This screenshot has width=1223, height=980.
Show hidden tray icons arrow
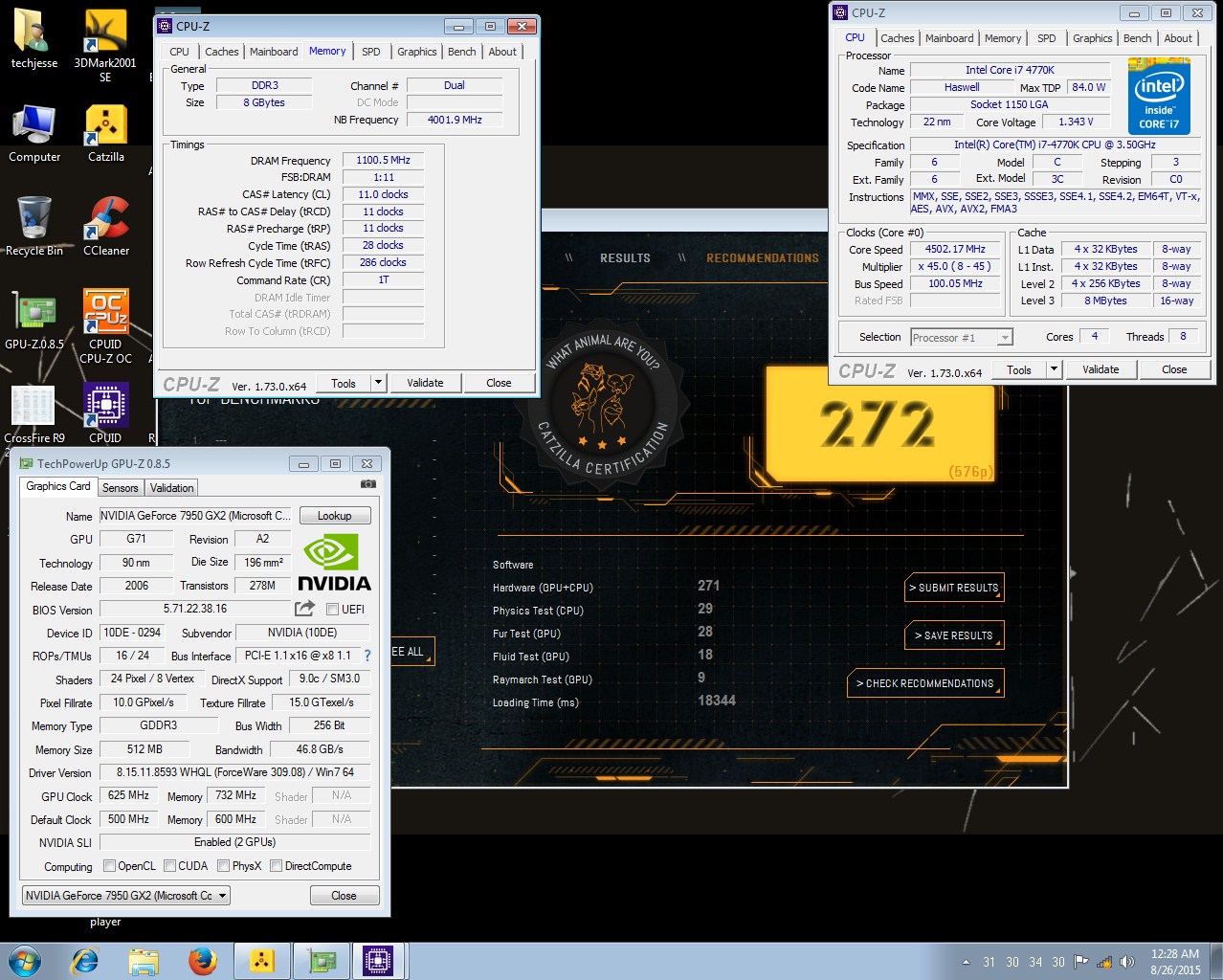(x=966, y=962)
